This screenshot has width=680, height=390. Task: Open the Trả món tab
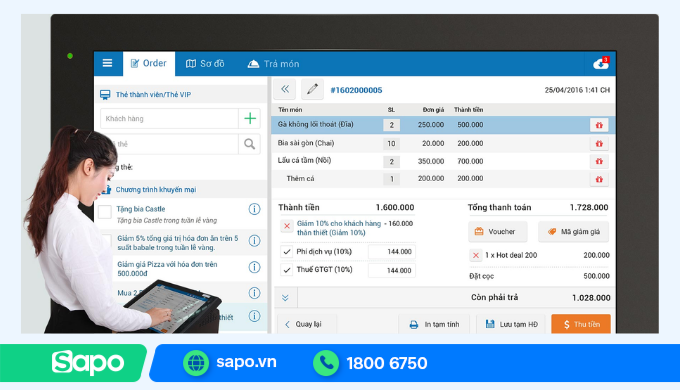273,64
